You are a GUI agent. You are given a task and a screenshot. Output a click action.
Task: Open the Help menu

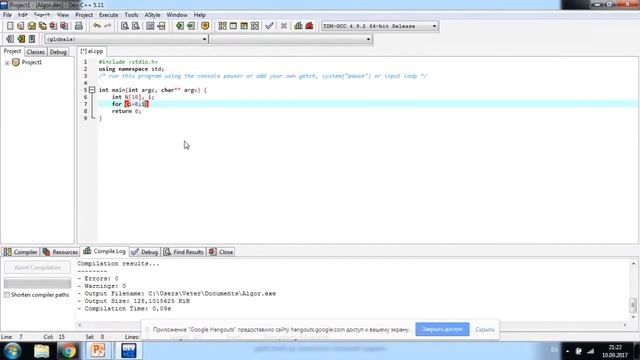pyautogui.click(x=200, y=15)
